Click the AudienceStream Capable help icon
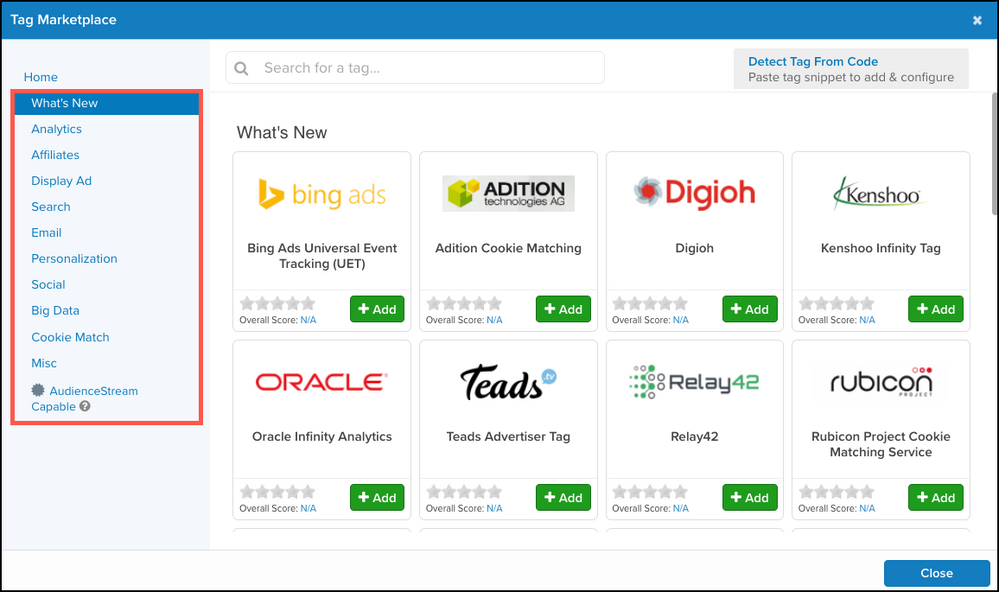 coord(85,407)
